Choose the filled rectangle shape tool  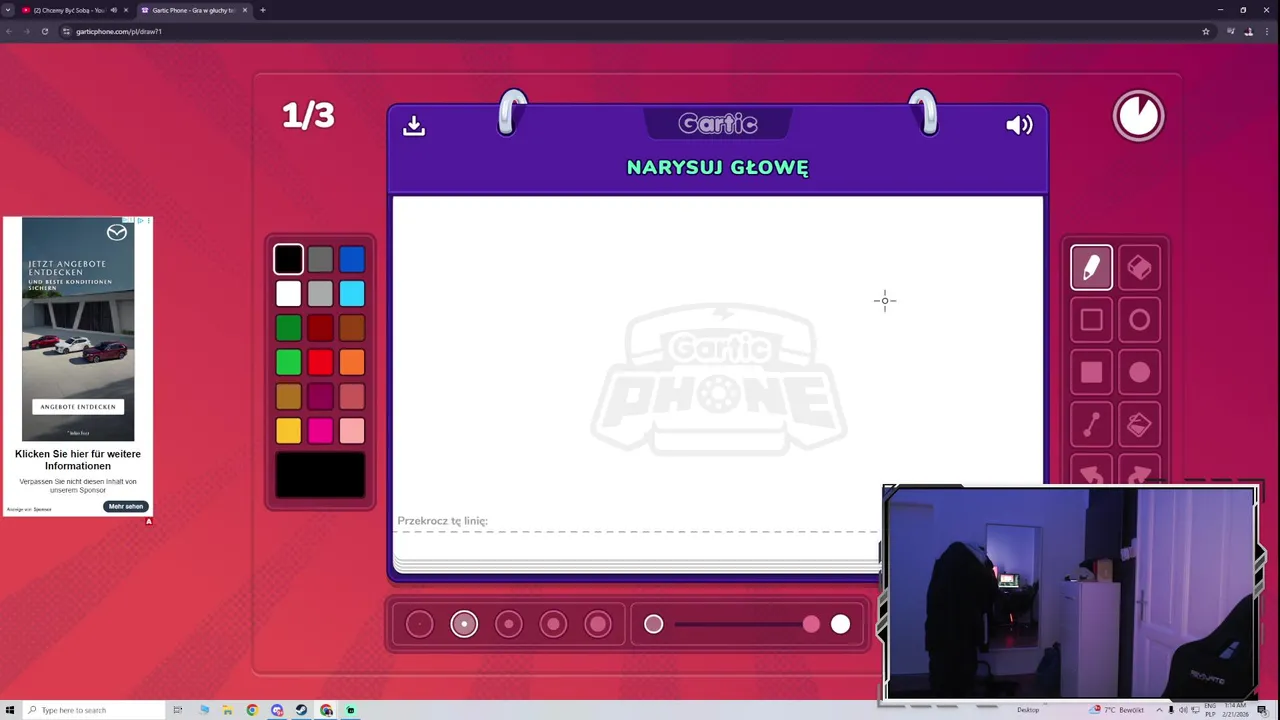(x=1091, y=373)
